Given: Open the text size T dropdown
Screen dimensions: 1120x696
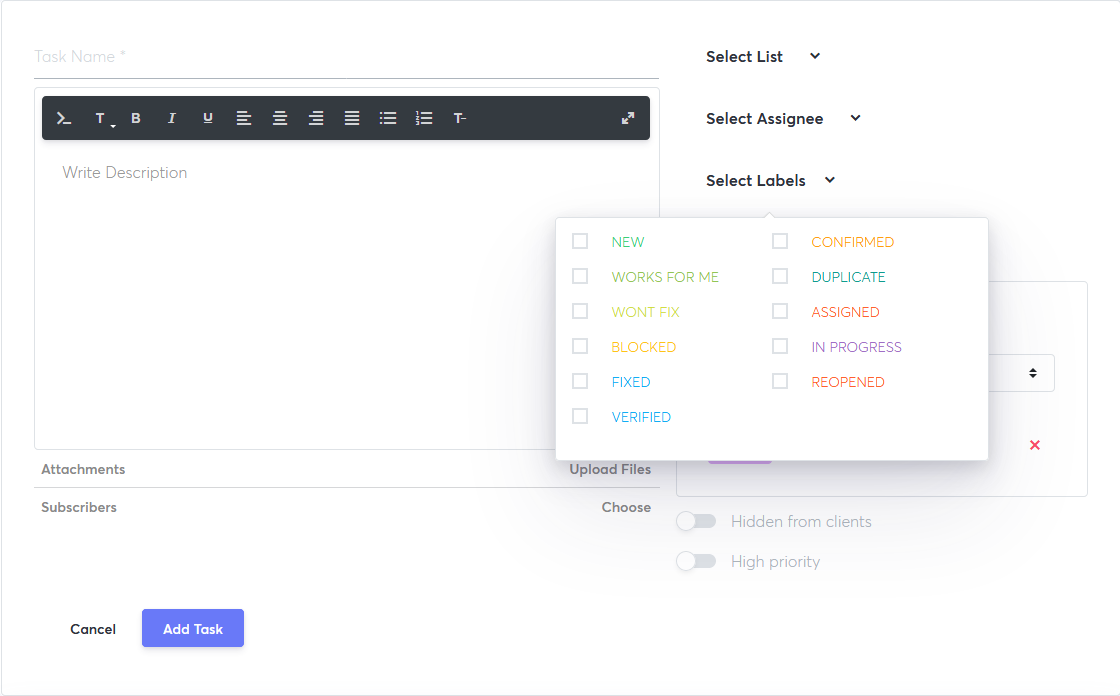Looking at the screenshot, I should pos(103,119).
